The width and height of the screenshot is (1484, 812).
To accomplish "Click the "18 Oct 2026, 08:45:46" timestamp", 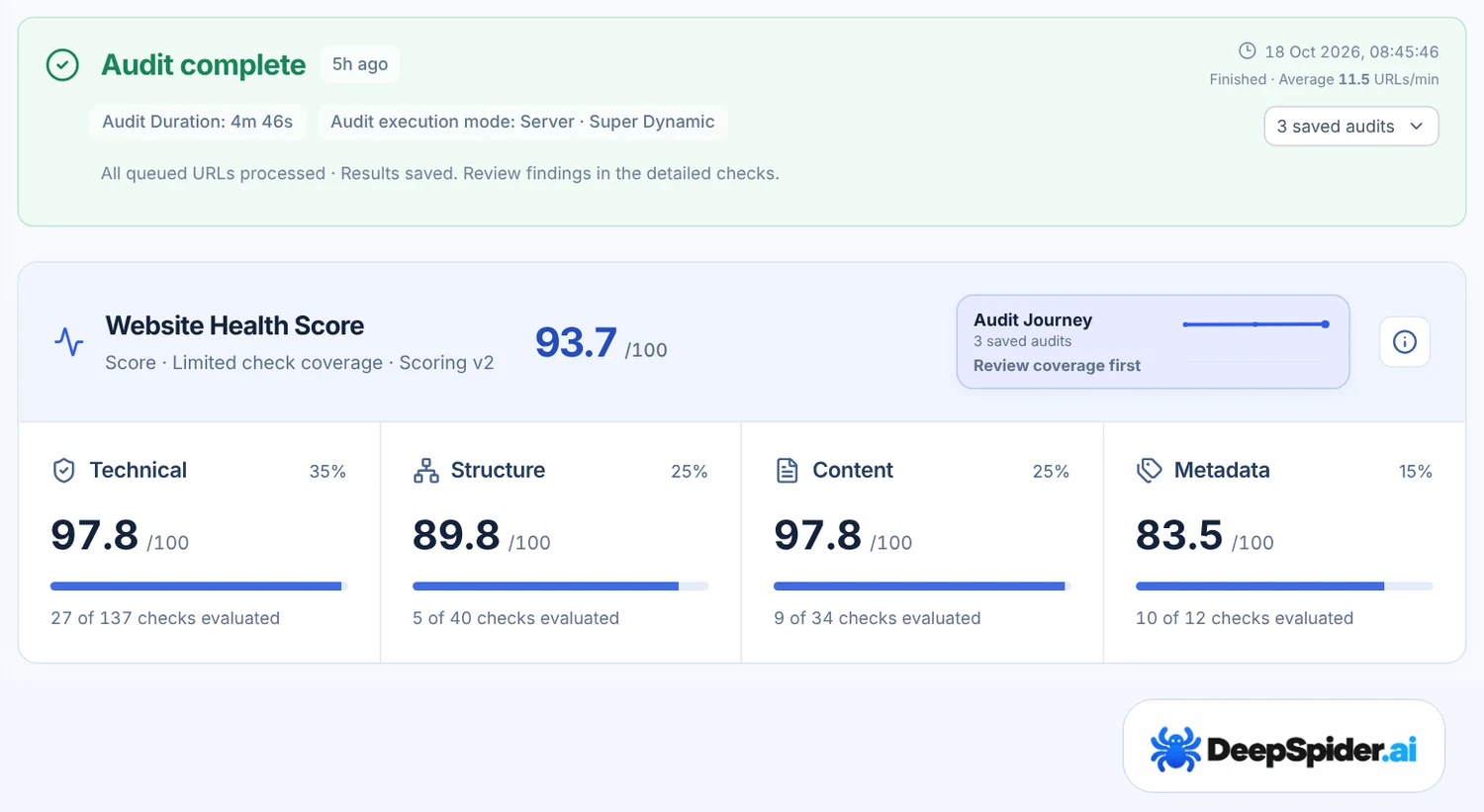I will tap(1351, 51).
